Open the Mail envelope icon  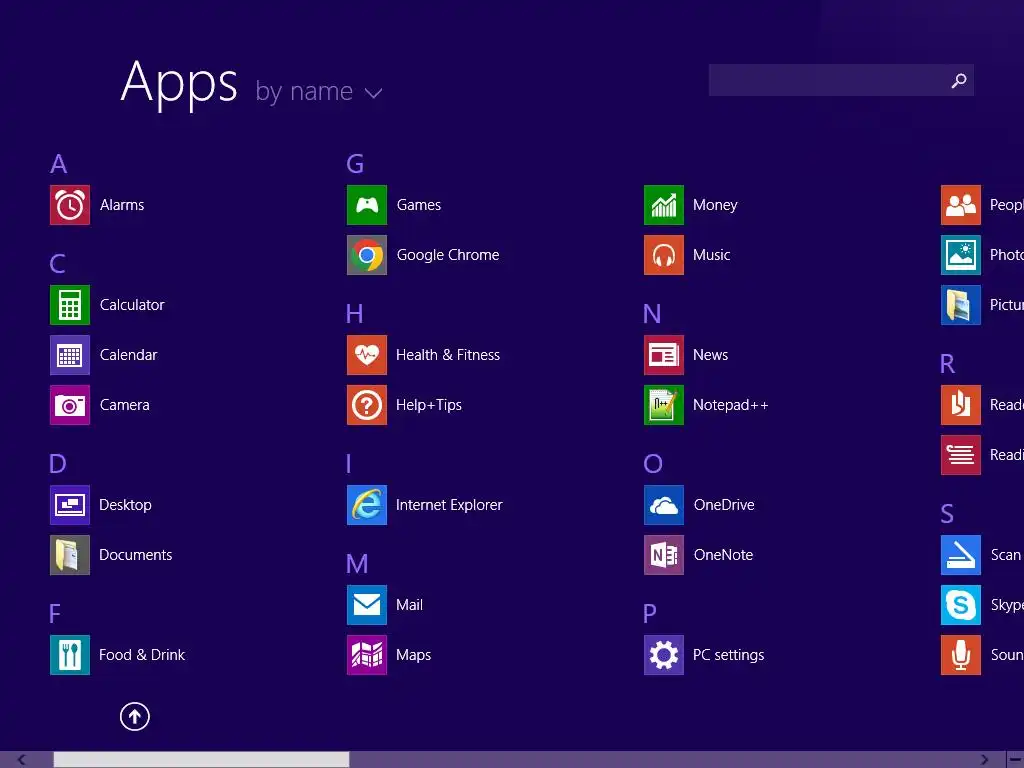[x=367, y=605]
